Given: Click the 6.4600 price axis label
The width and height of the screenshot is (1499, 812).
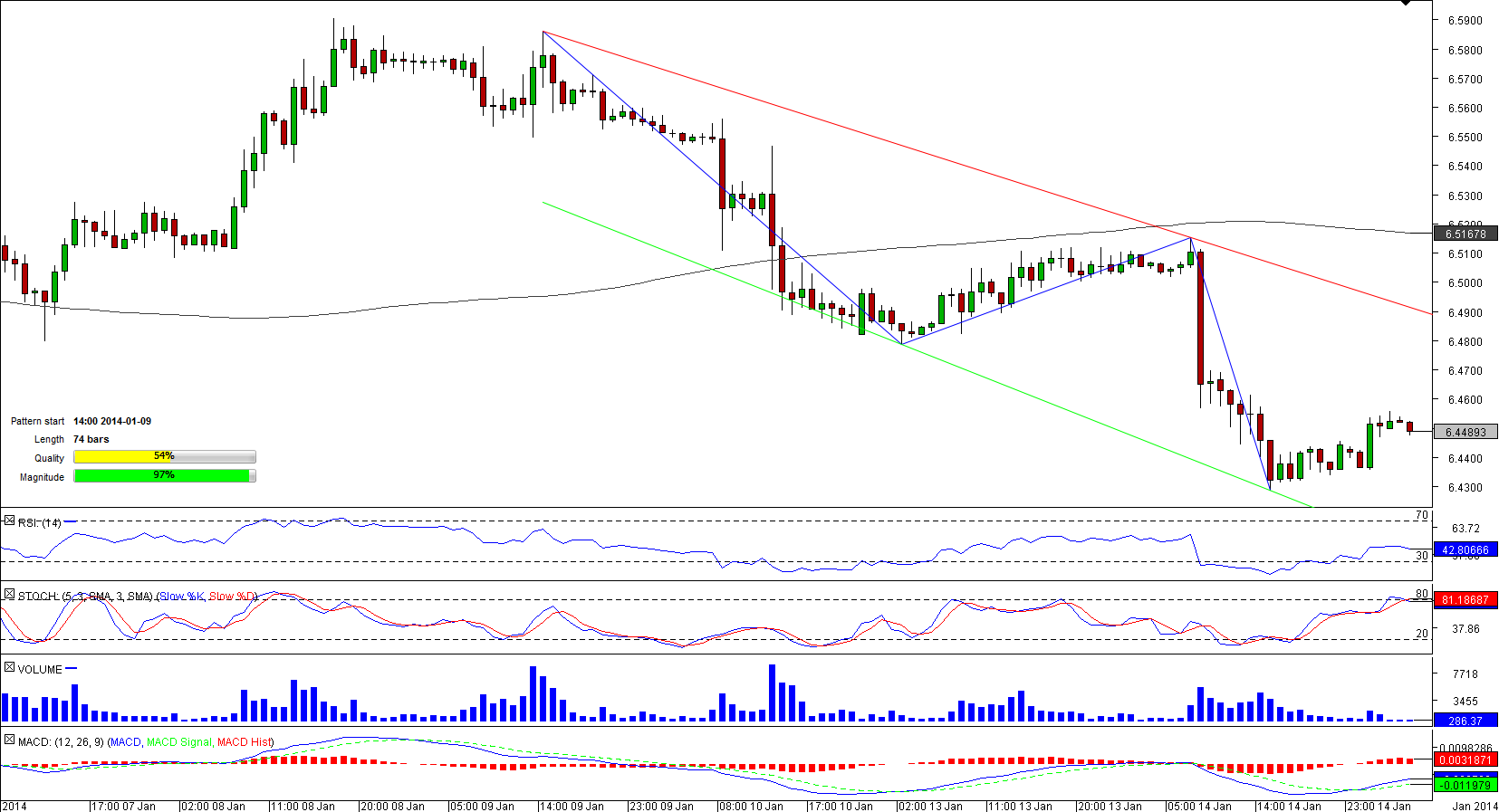Looking at the screenshot, I should click(1465, 400).
